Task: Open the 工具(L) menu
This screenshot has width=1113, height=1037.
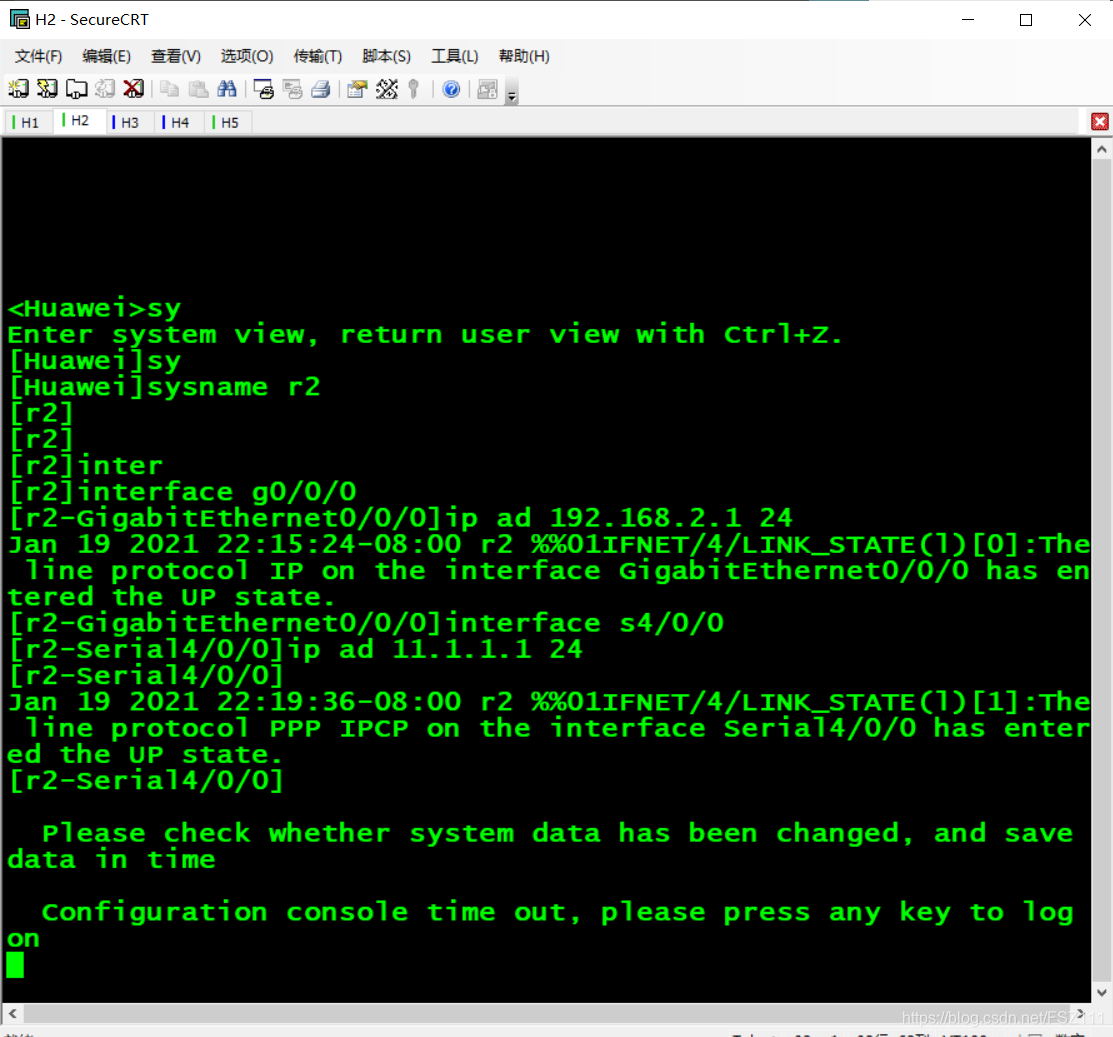Action: click(x=455, y=56)
